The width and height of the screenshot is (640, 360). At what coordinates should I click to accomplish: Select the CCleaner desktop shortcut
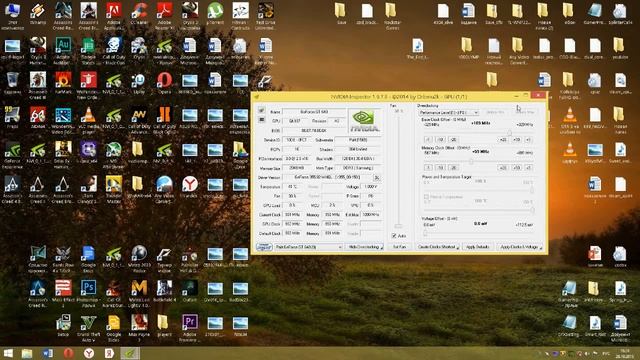coord(139,15)
